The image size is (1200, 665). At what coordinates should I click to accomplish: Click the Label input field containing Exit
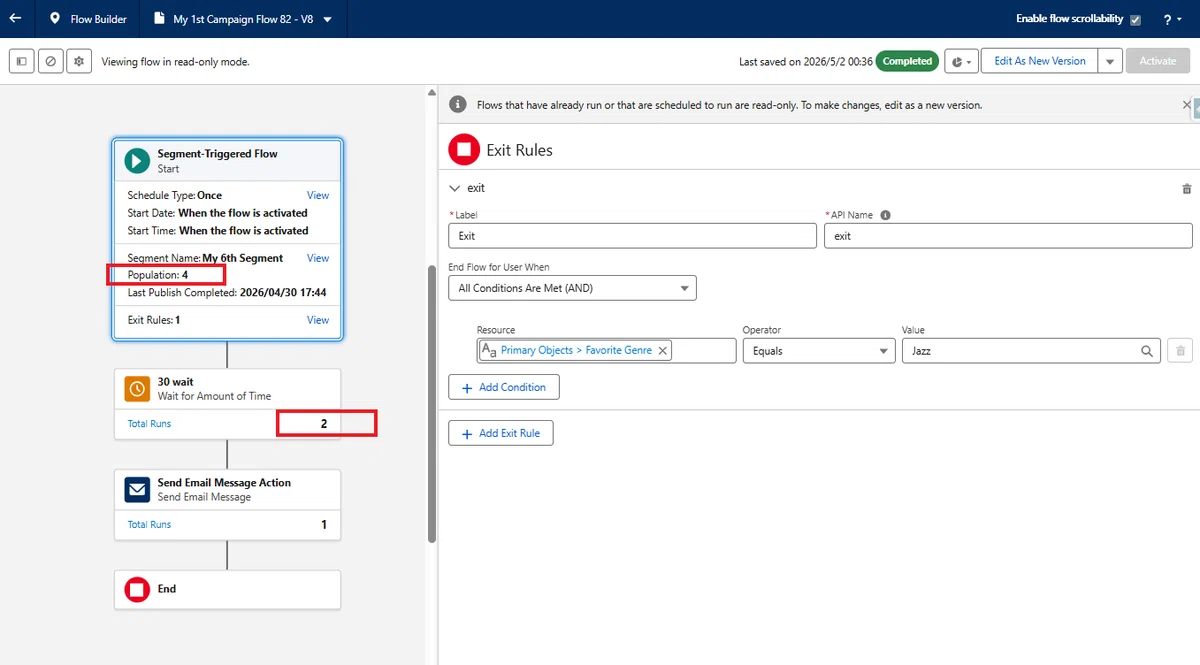pos(633,236)
